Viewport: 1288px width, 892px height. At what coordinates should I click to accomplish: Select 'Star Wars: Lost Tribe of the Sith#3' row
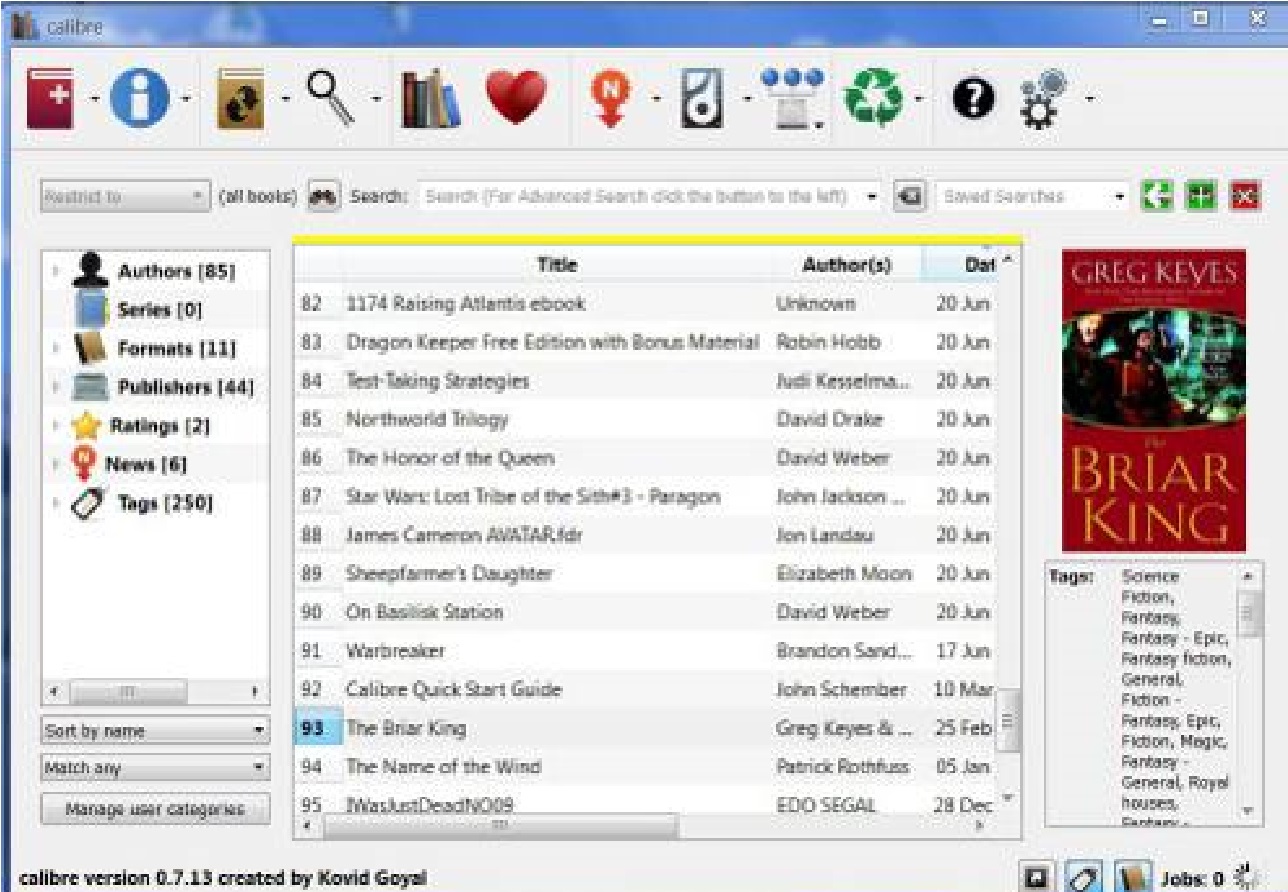646,497
